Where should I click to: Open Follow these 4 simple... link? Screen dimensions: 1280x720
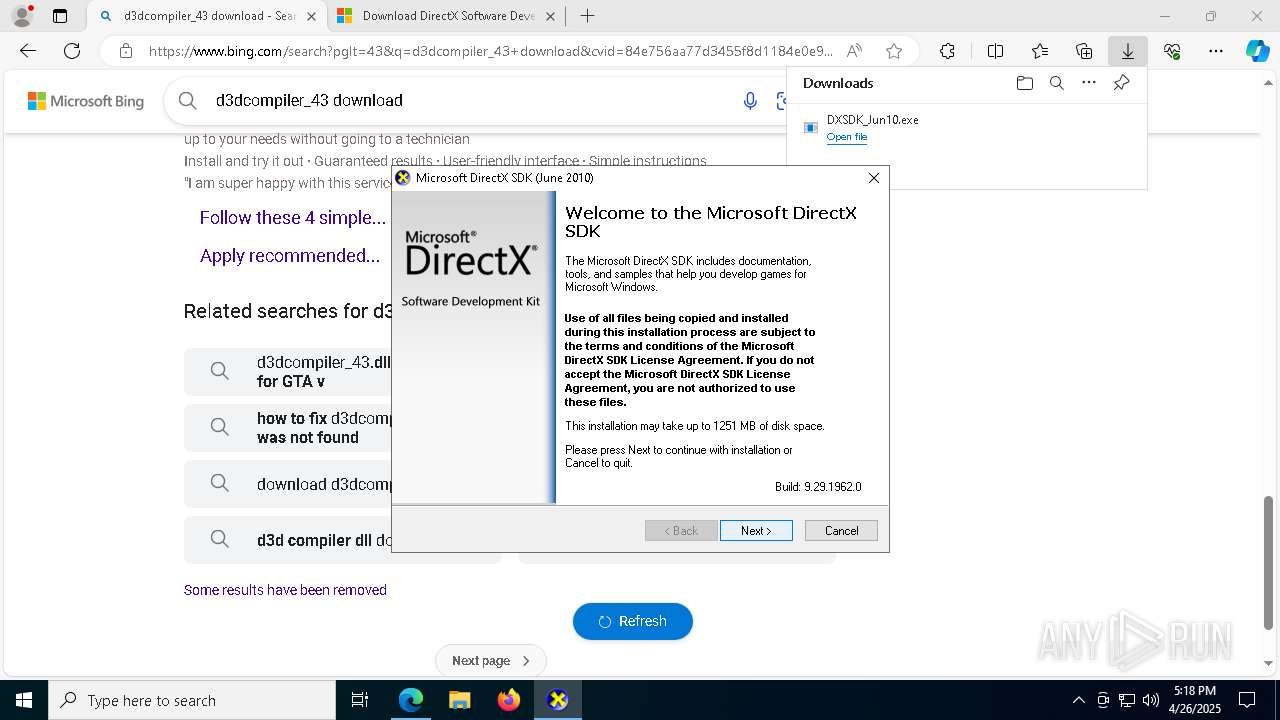292,218
